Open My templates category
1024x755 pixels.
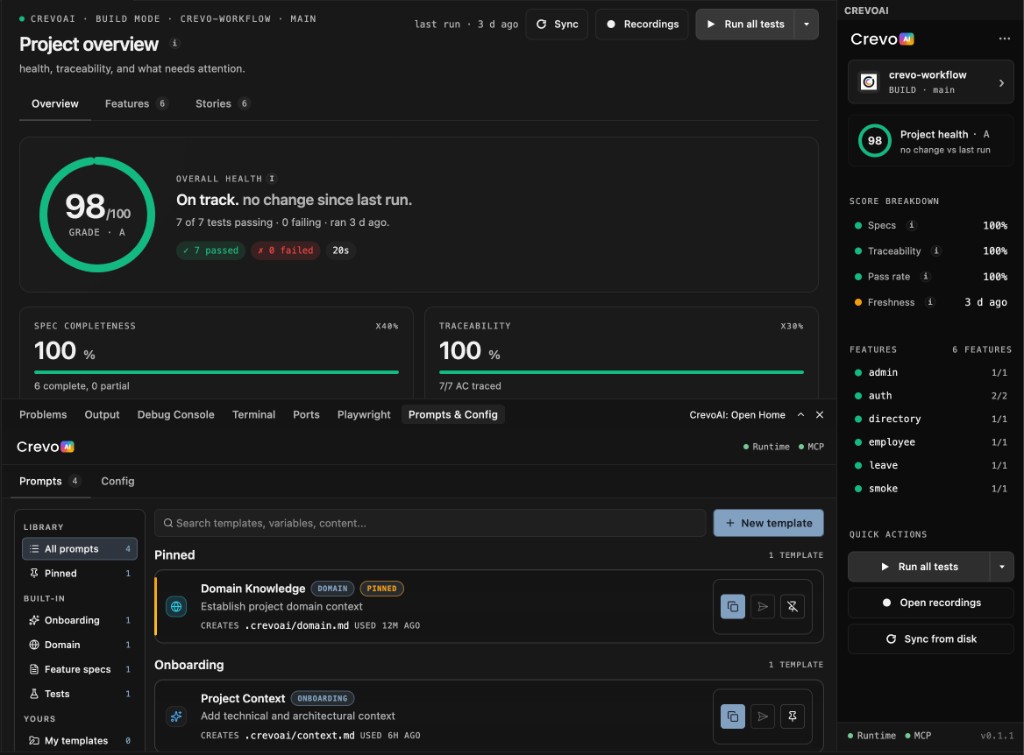[80, 741]
